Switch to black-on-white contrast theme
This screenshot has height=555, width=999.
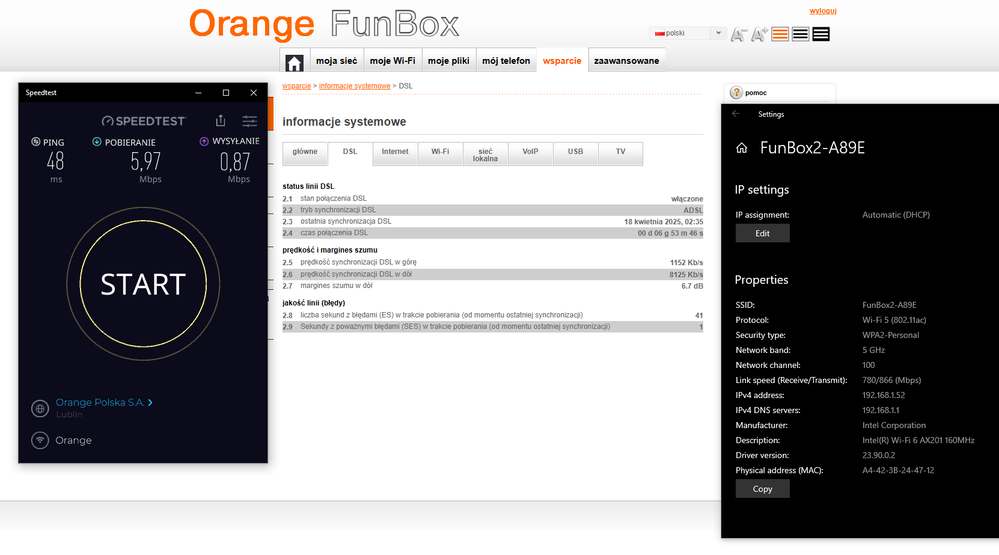(800, 34)
